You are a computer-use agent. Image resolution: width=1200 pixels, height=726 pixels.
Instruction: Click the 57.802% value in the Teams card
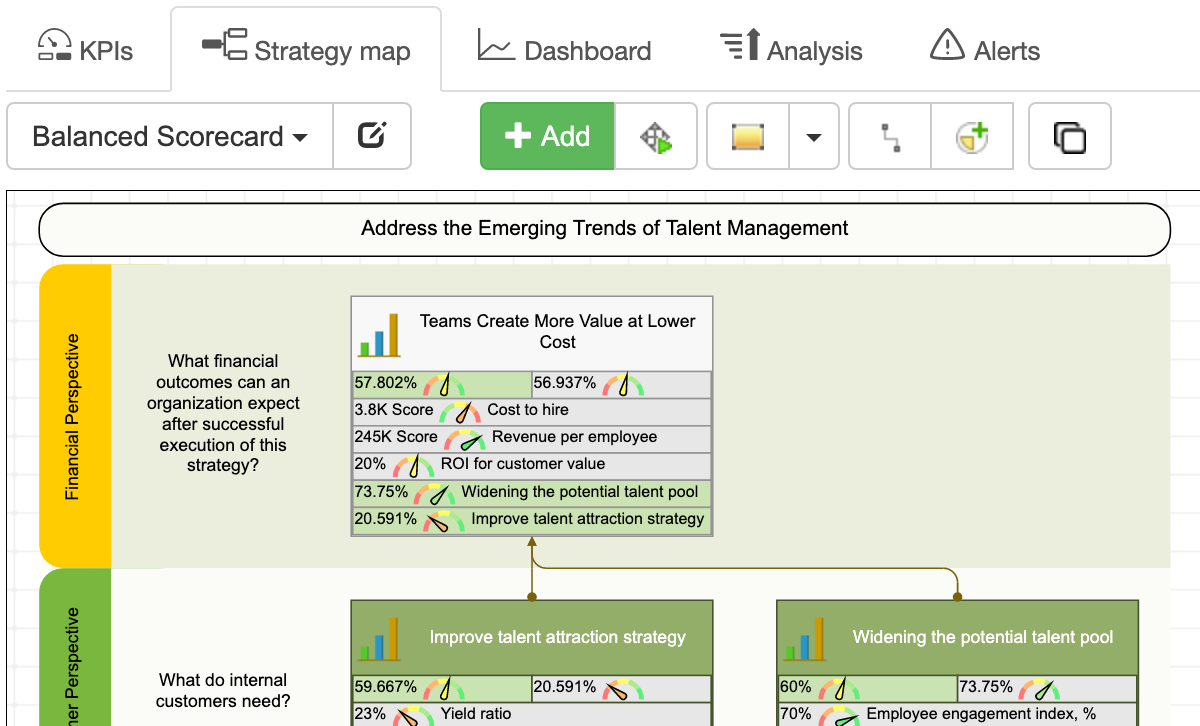pyautogui.click(x=388, y=383)
